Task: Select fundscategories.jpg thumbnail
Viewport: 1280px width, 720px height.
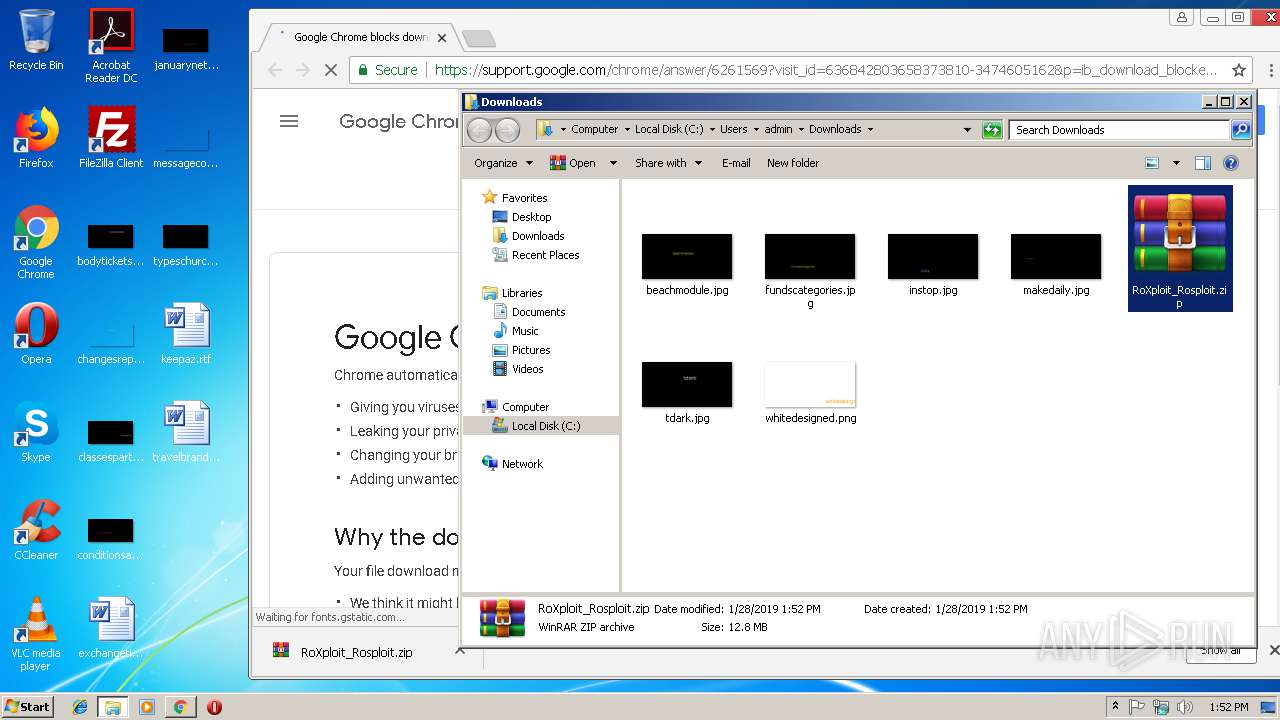Action: (810, 271)
